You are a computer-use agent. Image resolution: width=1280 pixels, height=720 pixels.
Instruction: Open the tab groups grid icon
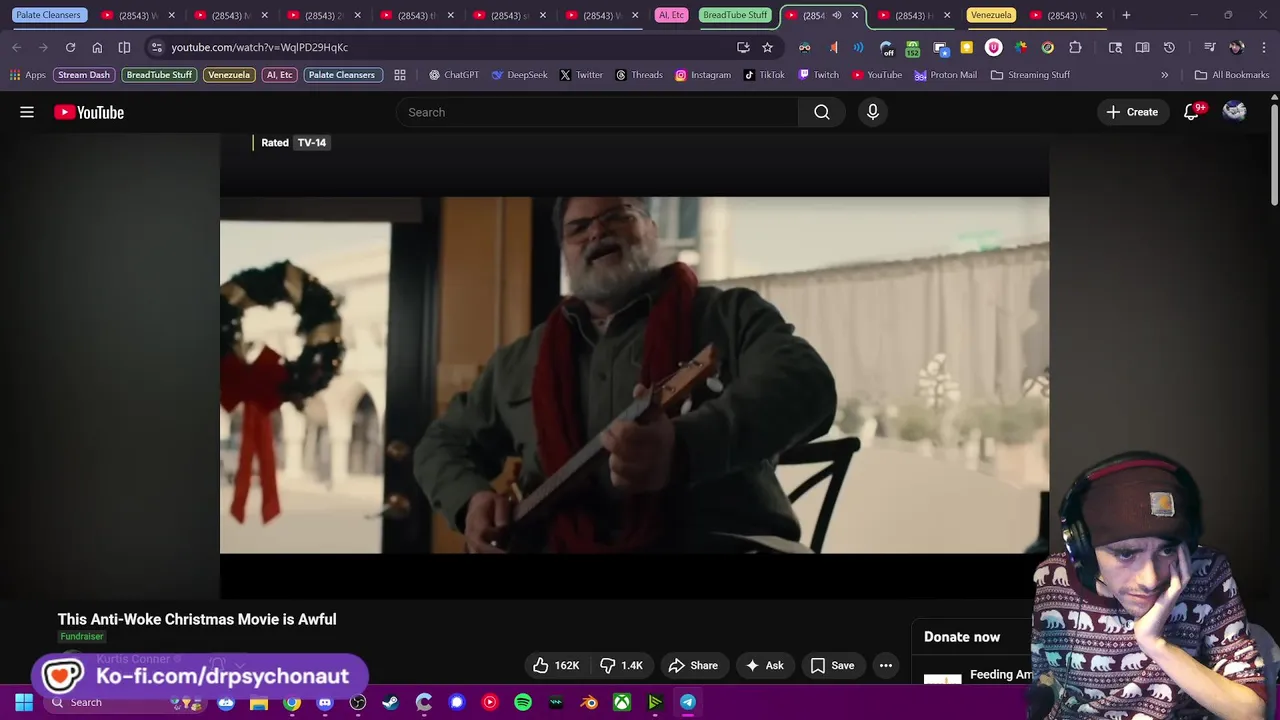400,75
